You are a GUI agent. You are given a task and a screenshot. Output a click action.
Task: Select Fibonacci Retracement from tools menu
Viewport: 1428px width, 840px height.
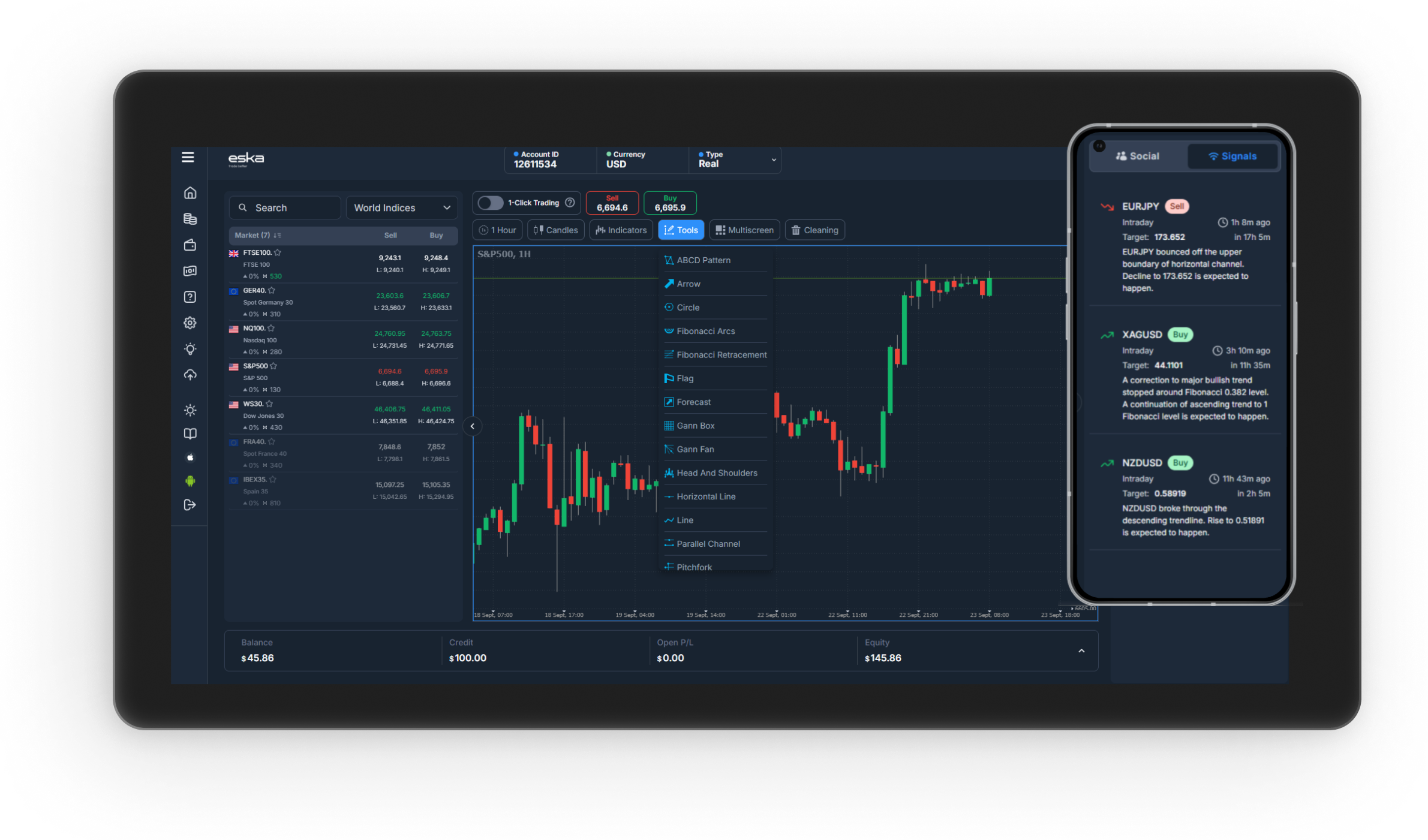coord(721,355)
